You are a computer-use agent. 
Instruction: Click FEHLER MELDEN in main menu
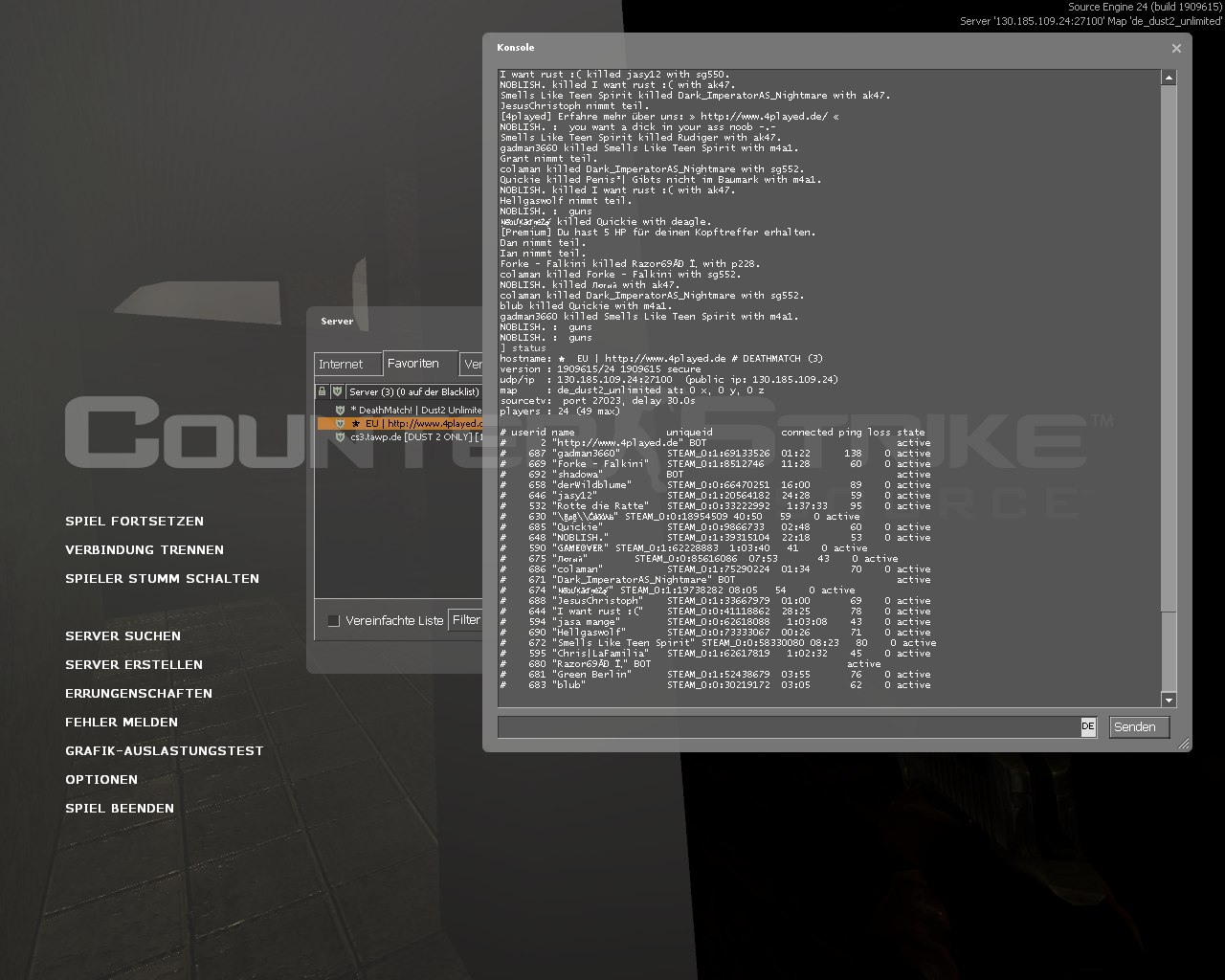(x=122, y=723)
